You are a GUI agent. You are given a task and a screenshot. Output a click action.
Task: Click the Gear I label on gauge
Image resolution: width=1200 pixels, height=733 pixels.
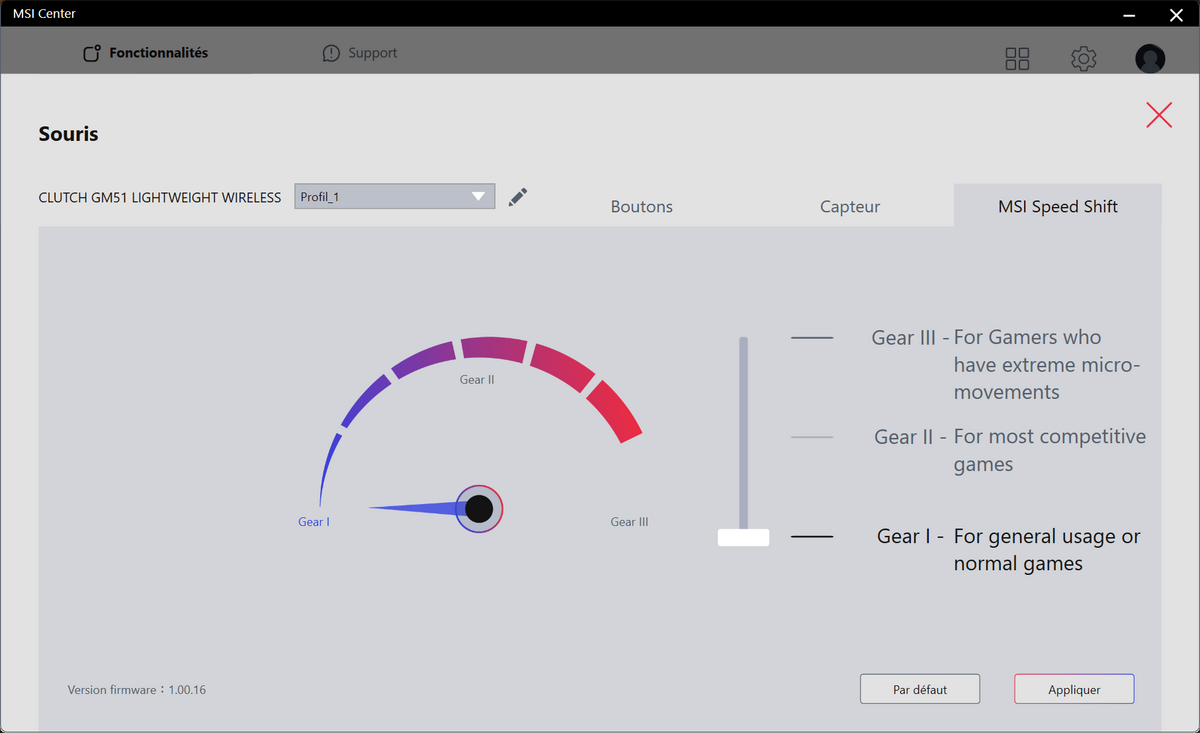tap(314, 522)
